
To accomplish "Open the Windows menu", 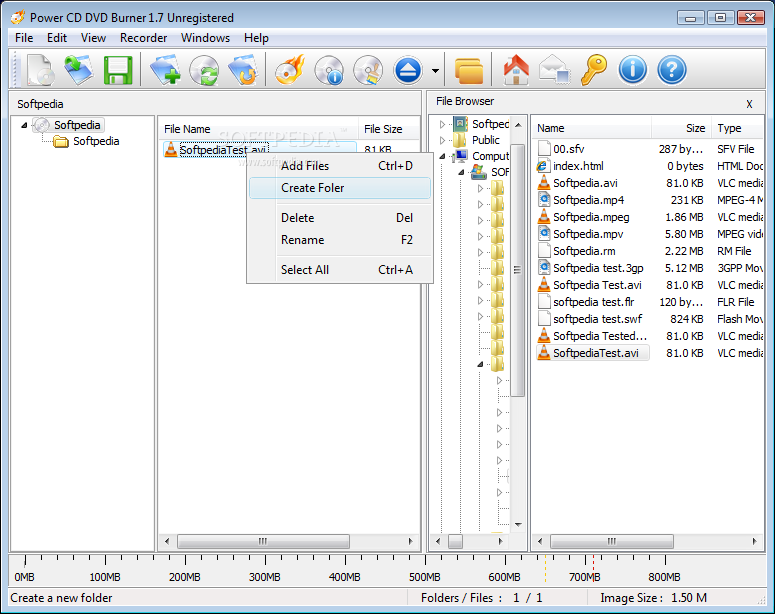I will point(205,38).
